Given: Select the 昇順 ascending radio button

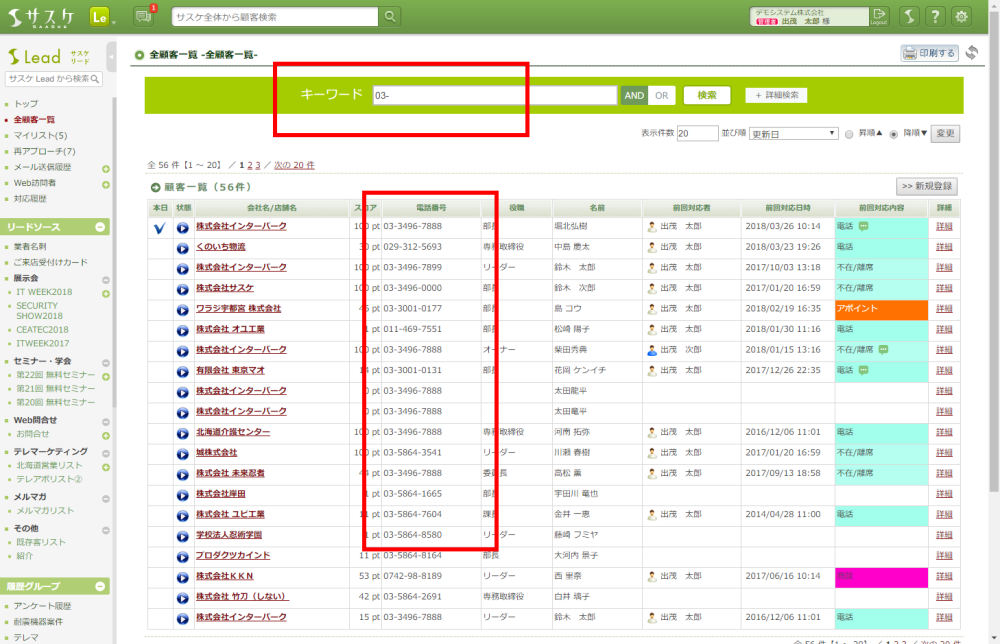Looking at the screenshot, I should (850, 133).
